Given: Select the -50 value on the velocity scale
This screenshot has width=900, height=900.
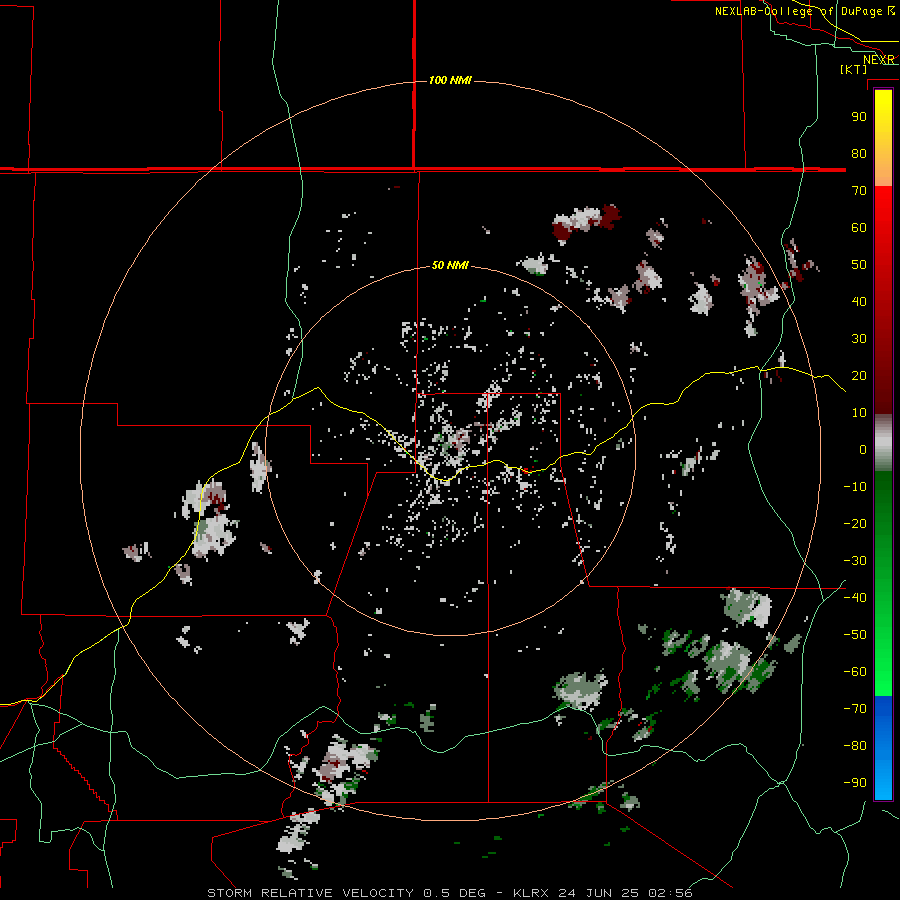Looking at the screenshot, I should (x=855, y=635).
